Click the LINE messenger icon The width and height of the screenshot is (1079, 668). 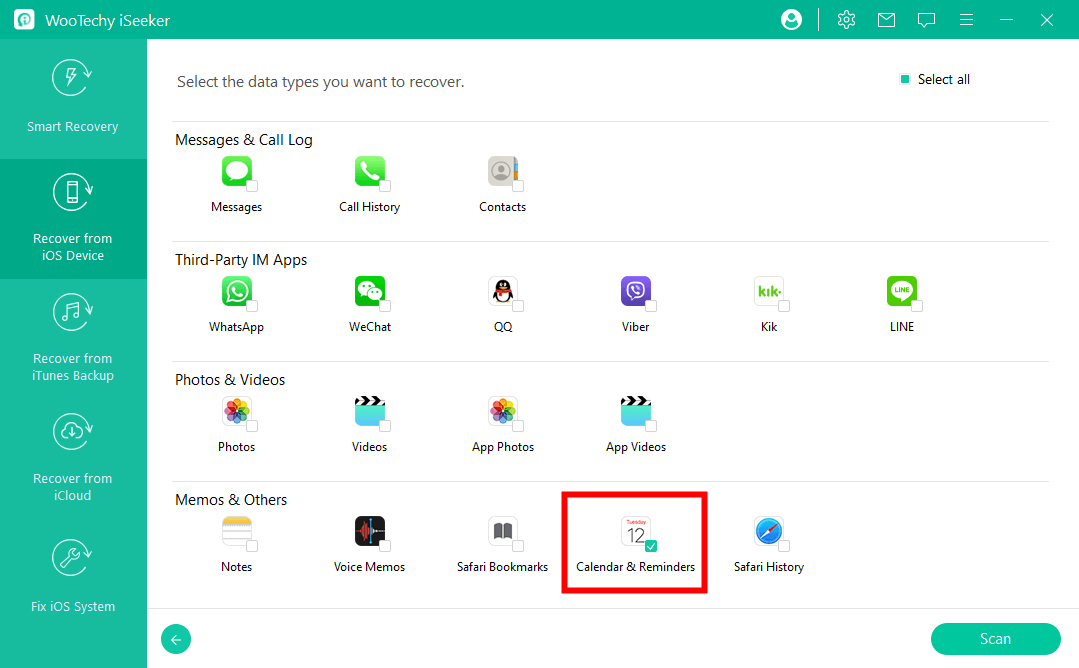pos(901,292)
